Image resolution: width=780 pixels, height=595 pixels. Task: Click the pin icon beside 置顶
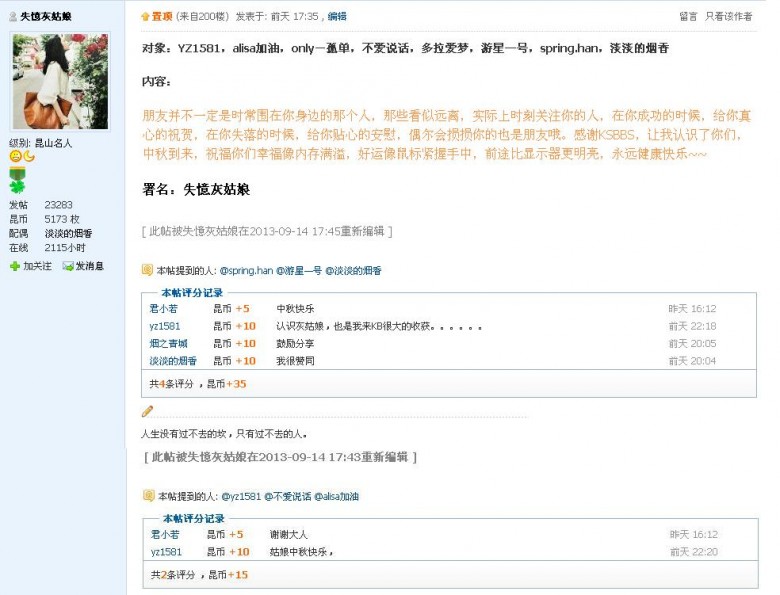(145, 16)
